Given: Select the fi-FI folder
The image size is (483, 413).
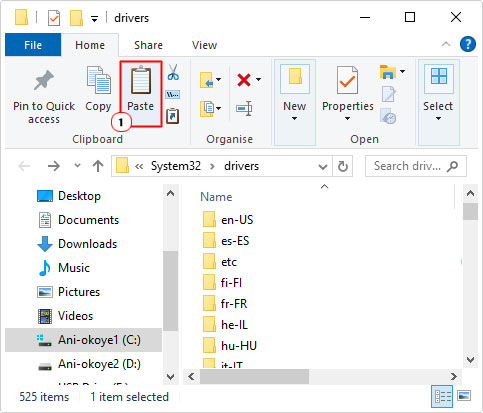Looking at the screenshot, I should 222,283.
